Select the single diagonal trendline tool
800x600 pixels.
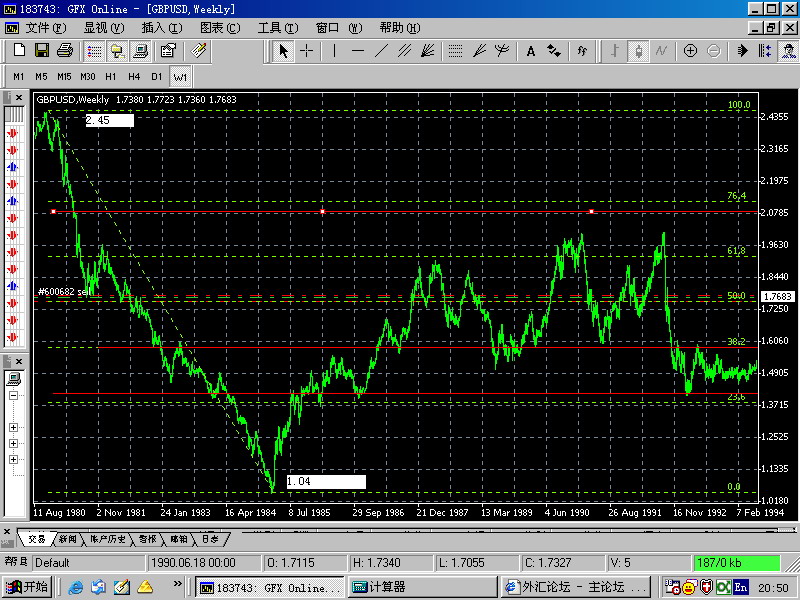click(381, 51)
